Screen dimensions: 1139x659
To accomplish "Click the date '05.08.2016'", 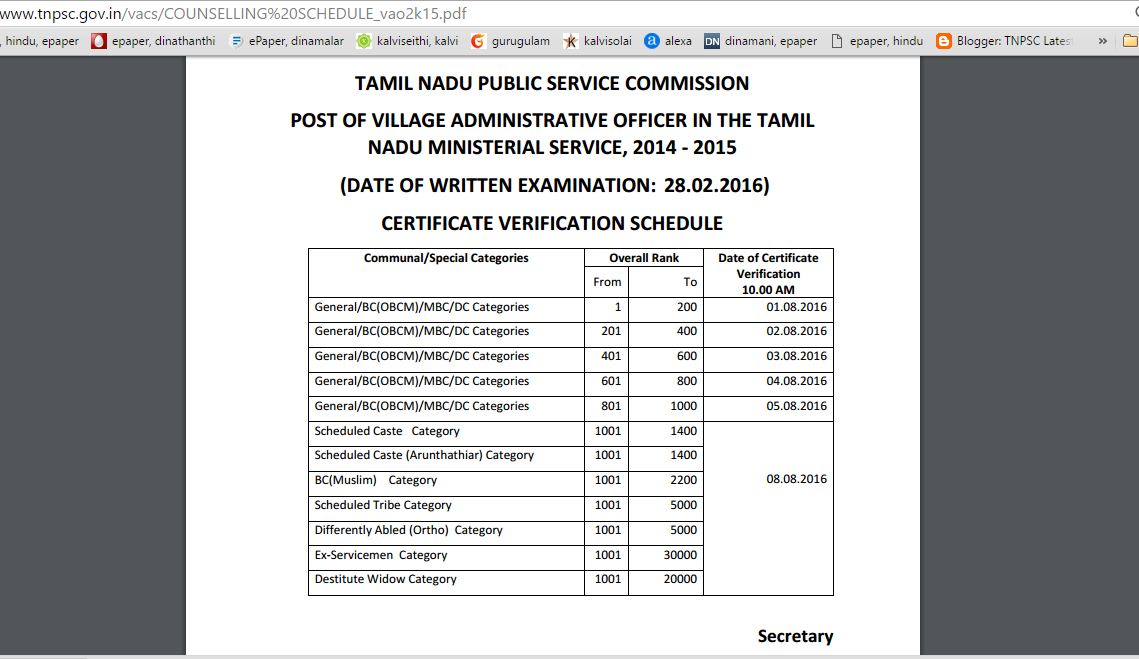I will 796,406.
